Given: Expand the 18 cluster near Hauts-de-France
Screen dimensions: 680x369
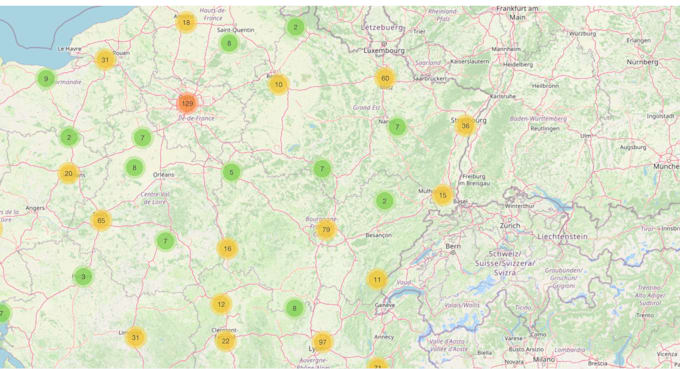Looking at the screenshot, I should click(x=186, y=23).
